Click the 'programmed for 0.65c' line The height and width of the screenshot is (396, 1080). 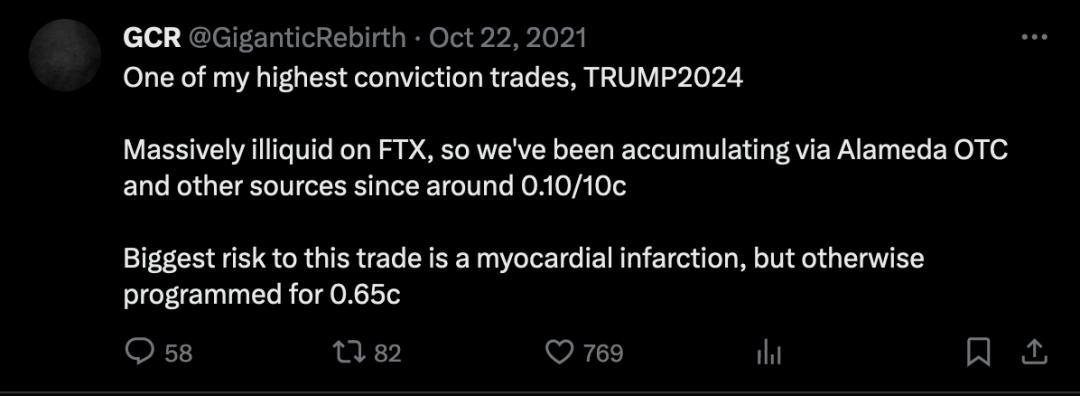[x=262, y=295]
